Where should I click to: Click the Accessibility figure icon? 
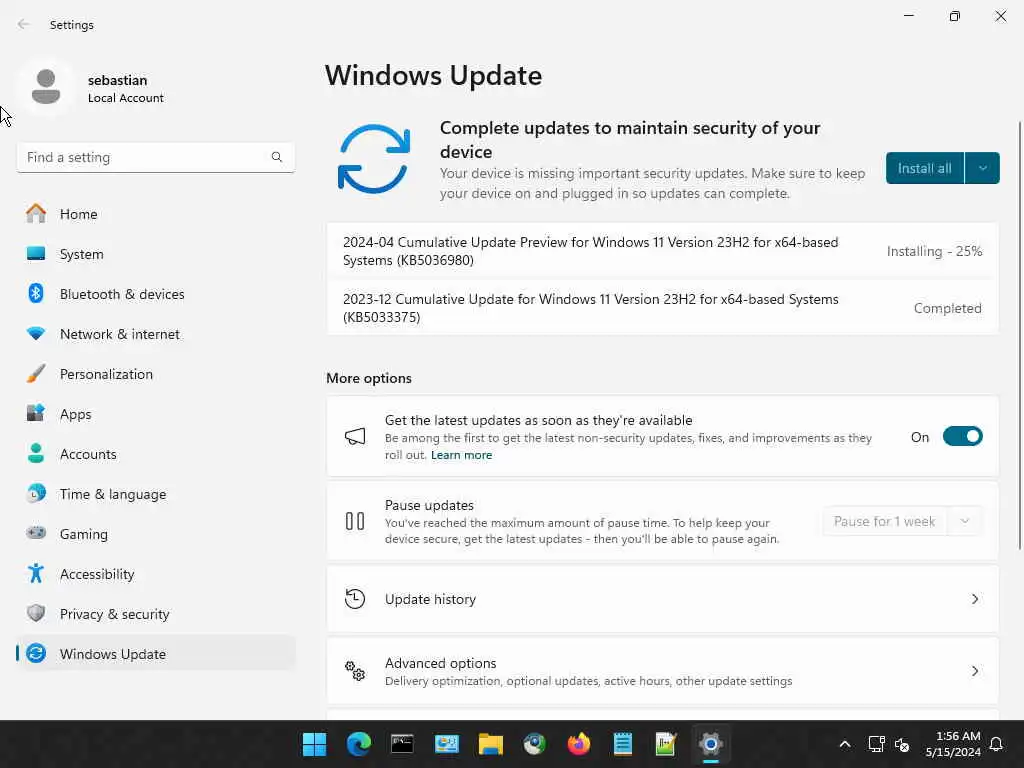[36, 573]
